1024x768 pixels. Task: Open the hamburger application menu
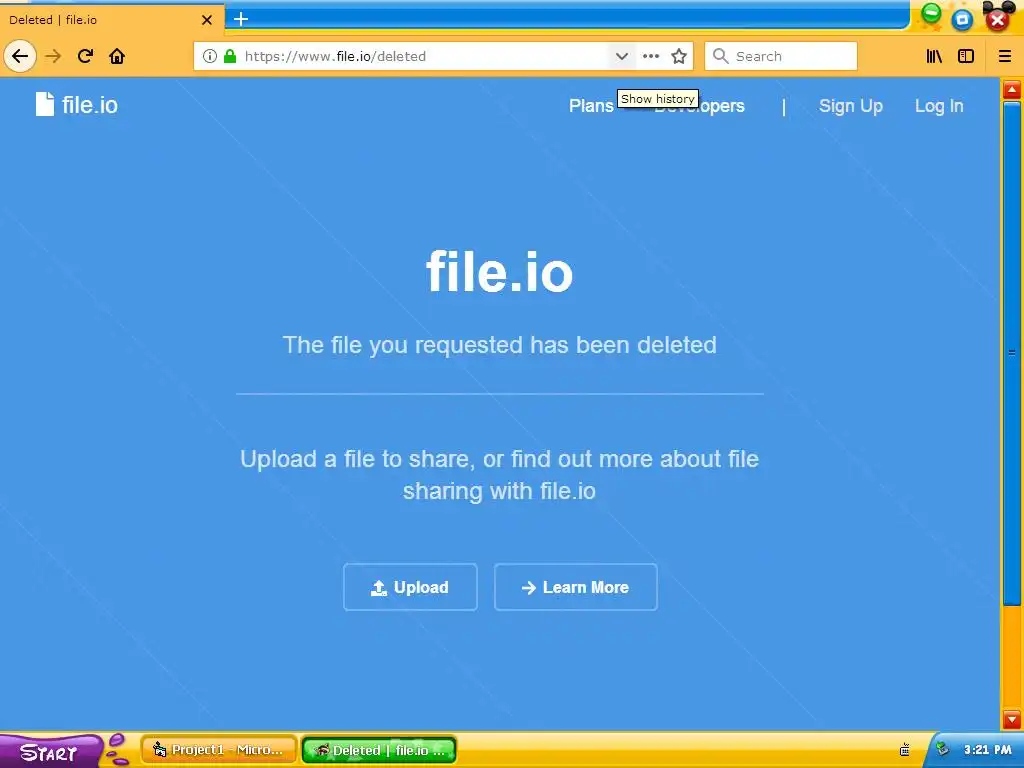point(1005,56)
